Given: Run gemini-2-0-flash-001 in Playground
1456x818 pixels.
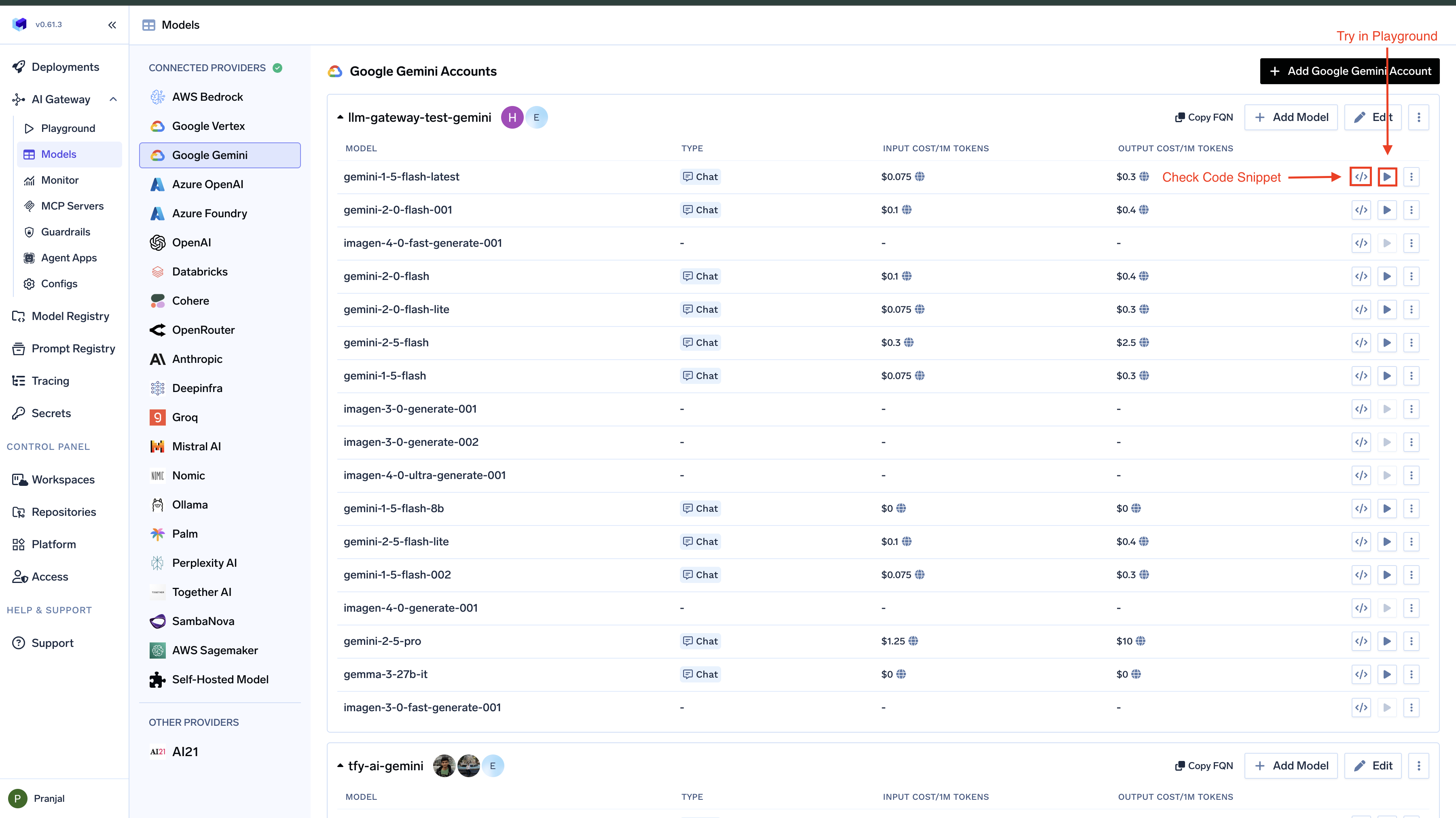Looking at the screenshot, I should (x=1387, y=210).
